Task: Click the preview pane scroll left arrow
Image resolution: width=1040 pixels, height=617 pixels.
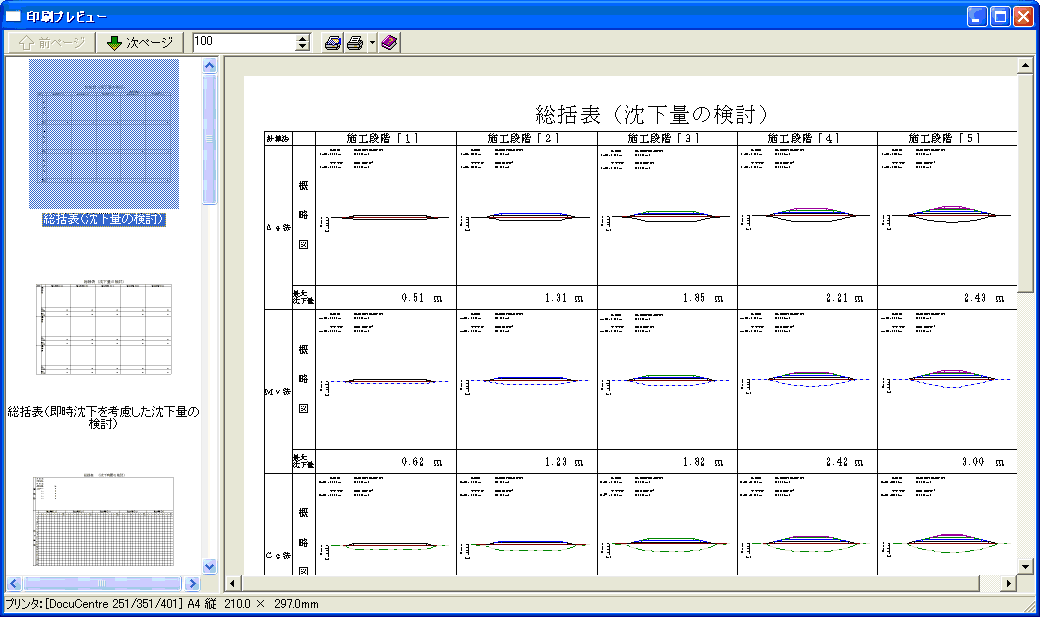Action: (232, 584)
